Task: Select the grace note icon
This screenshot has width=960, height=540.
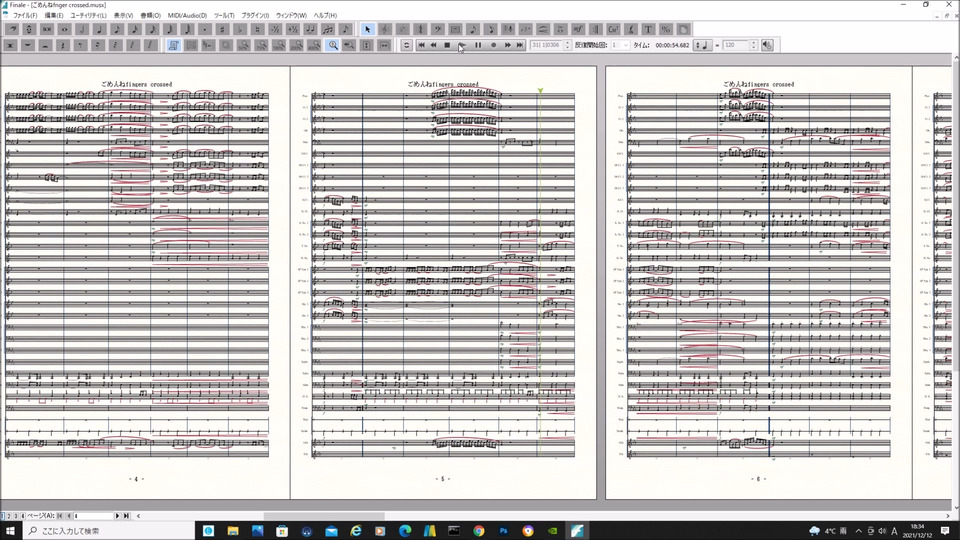Action: click(x=345, y=29)
